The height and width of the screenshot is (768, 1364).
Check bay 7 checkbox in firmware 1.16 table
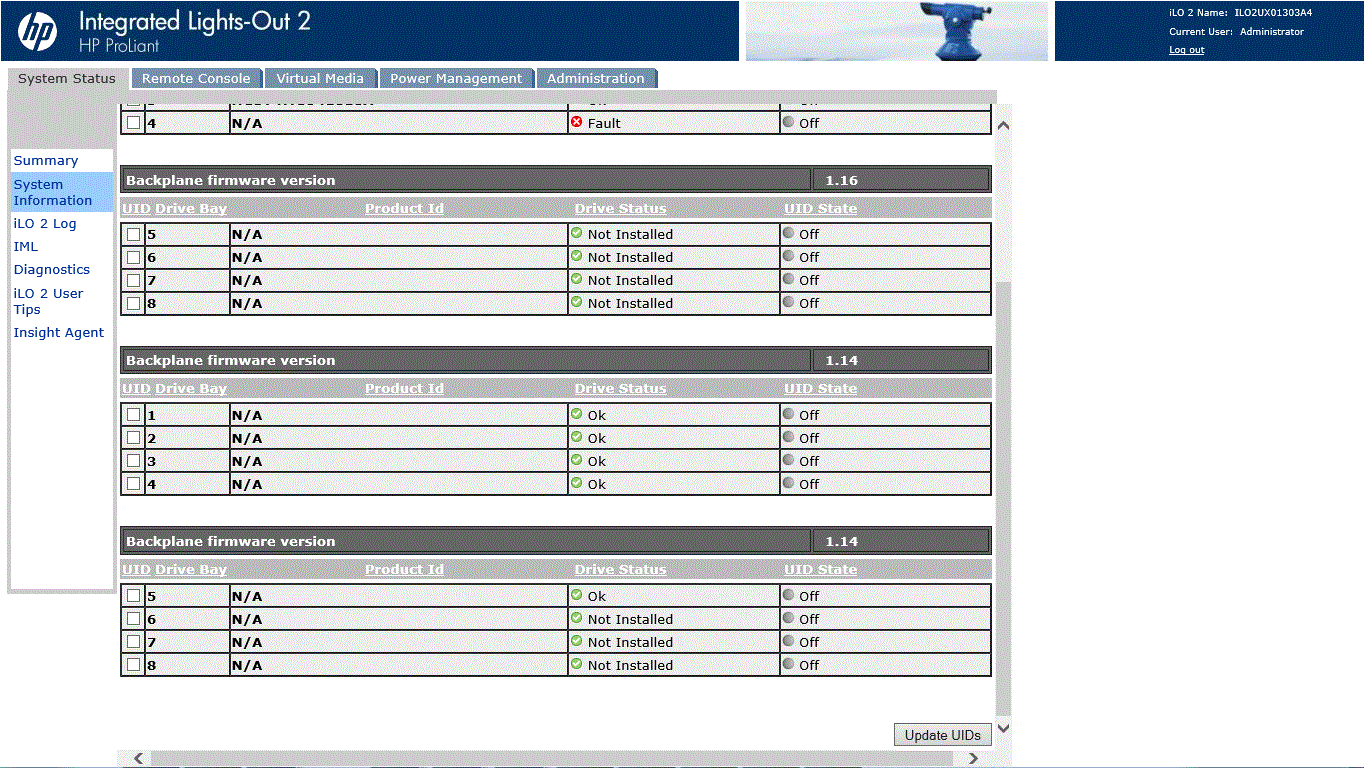(x=134, y=280)
